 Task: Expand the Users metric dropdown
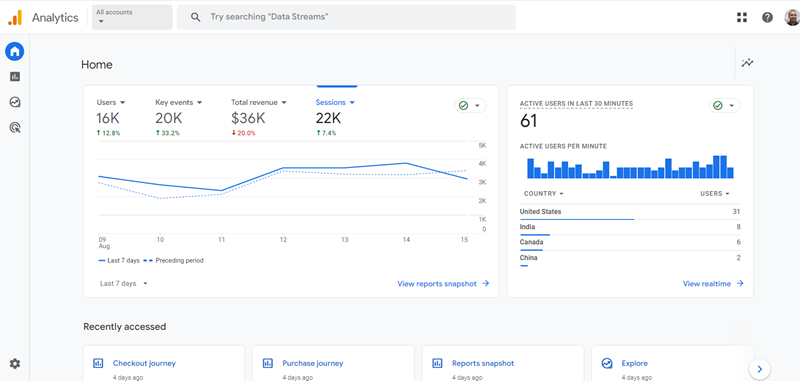coord(111,103)
